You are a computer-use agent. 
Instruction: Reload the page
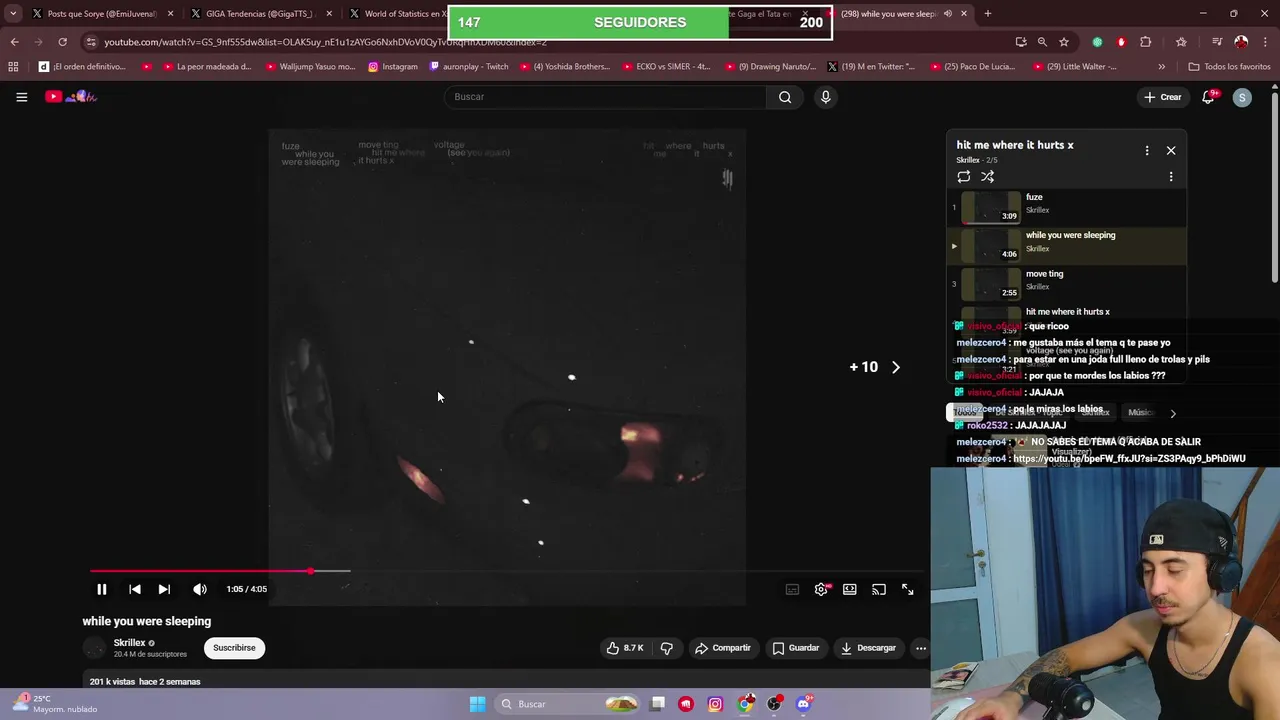click(x=62, y=42)
